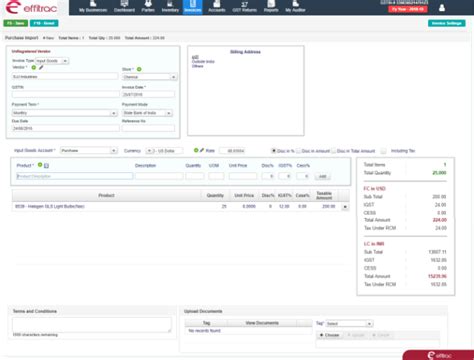Open the Invoice Type dropdown

click(52, 61)
